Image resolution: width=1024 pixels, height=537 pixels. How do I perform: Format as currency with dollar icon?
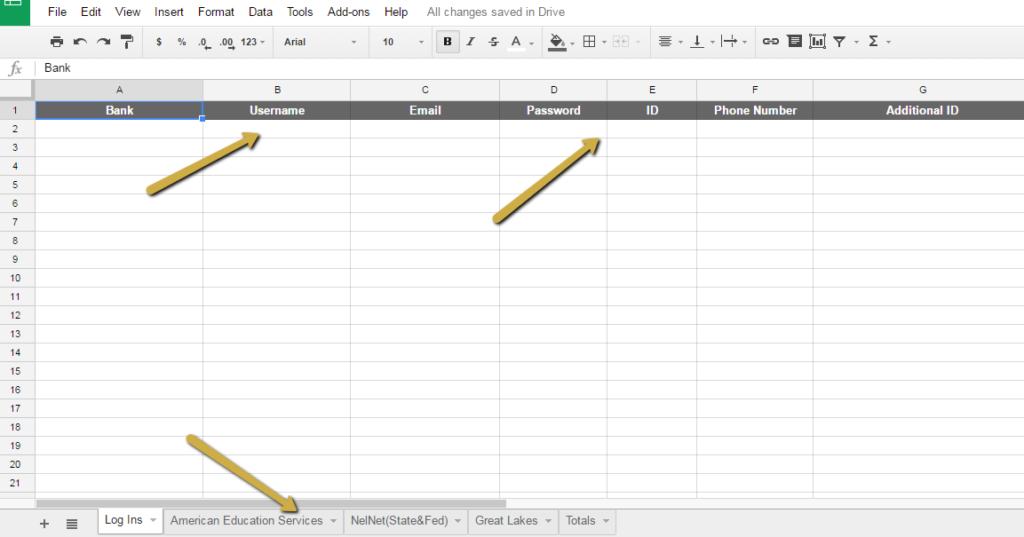[x=159, y=42]
